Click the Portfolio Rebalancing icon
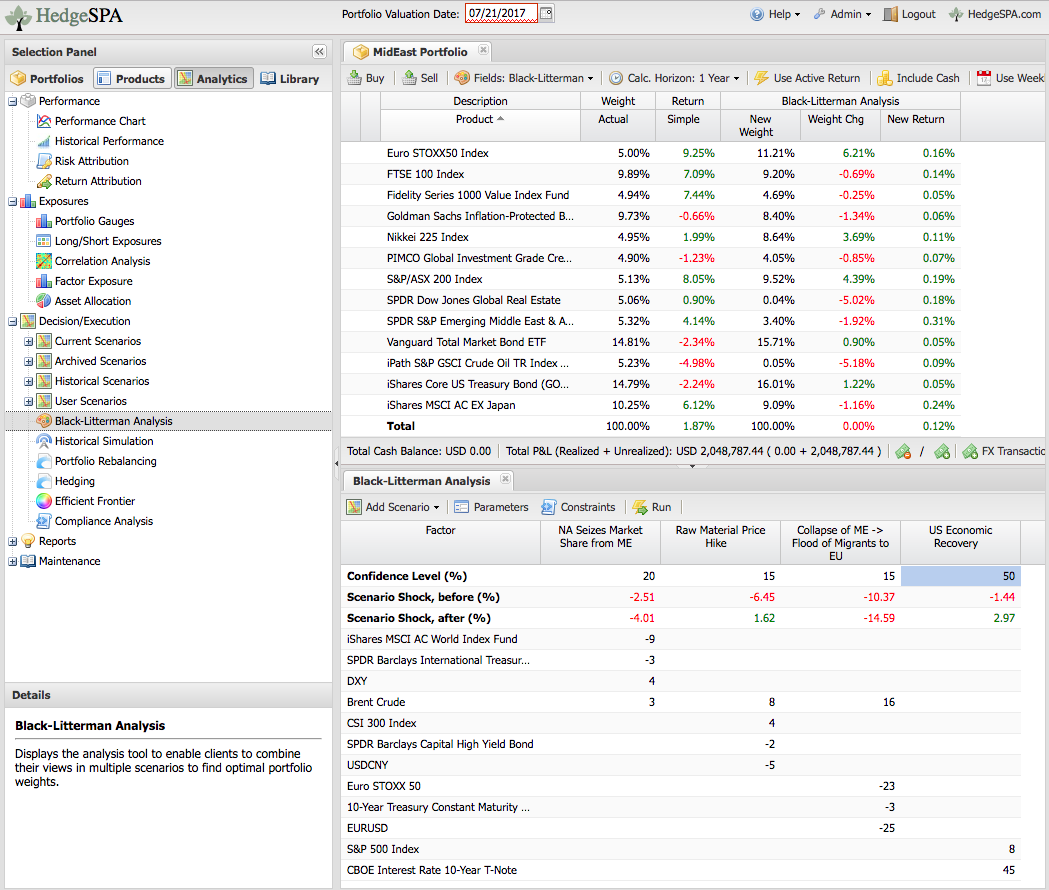Image resolution: width=1049 pixels, height=890 pixels. point(44,461)
